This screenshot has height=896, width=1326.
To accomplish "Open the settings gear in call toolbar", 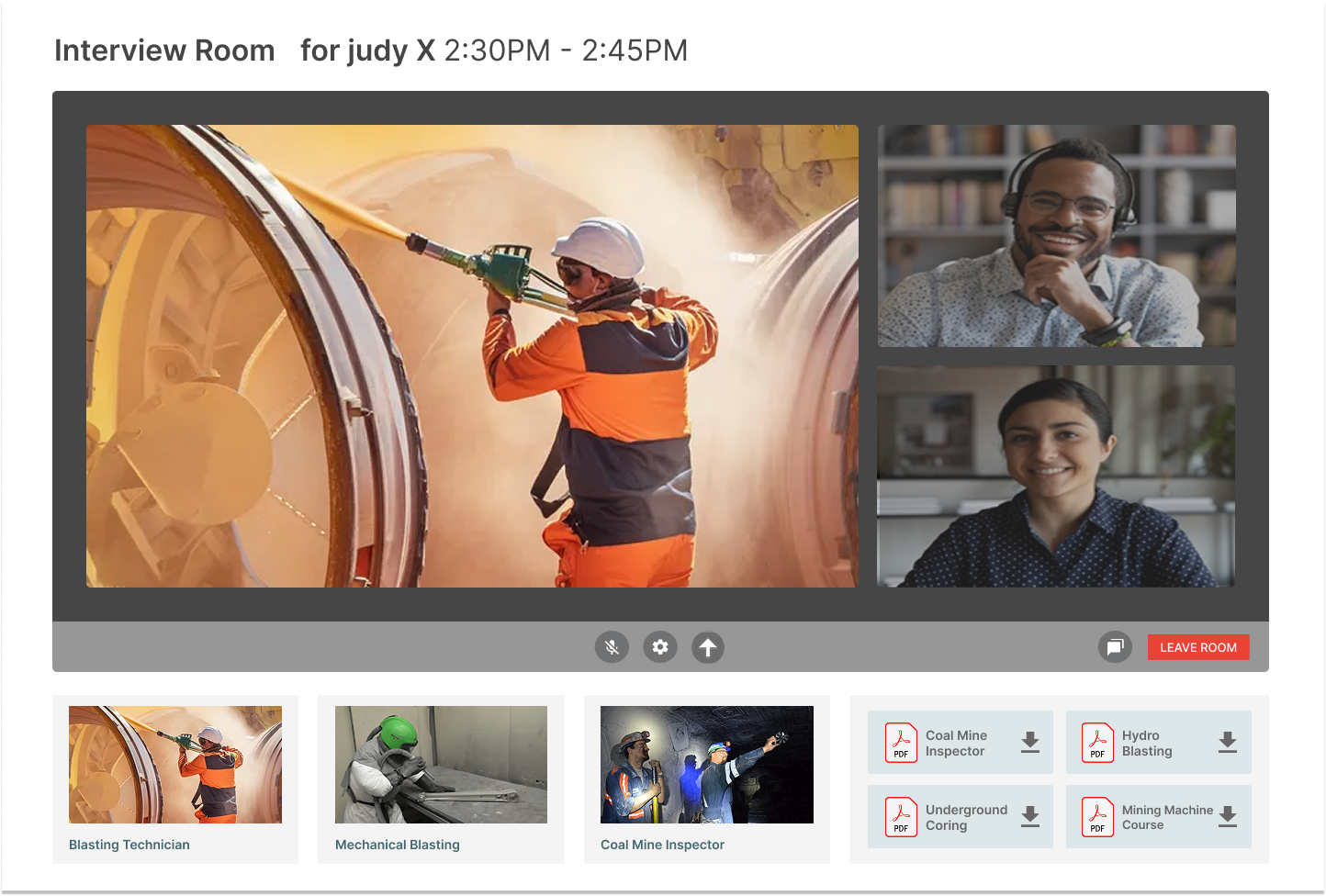I will pyautogui.click(x=660, y=647).
